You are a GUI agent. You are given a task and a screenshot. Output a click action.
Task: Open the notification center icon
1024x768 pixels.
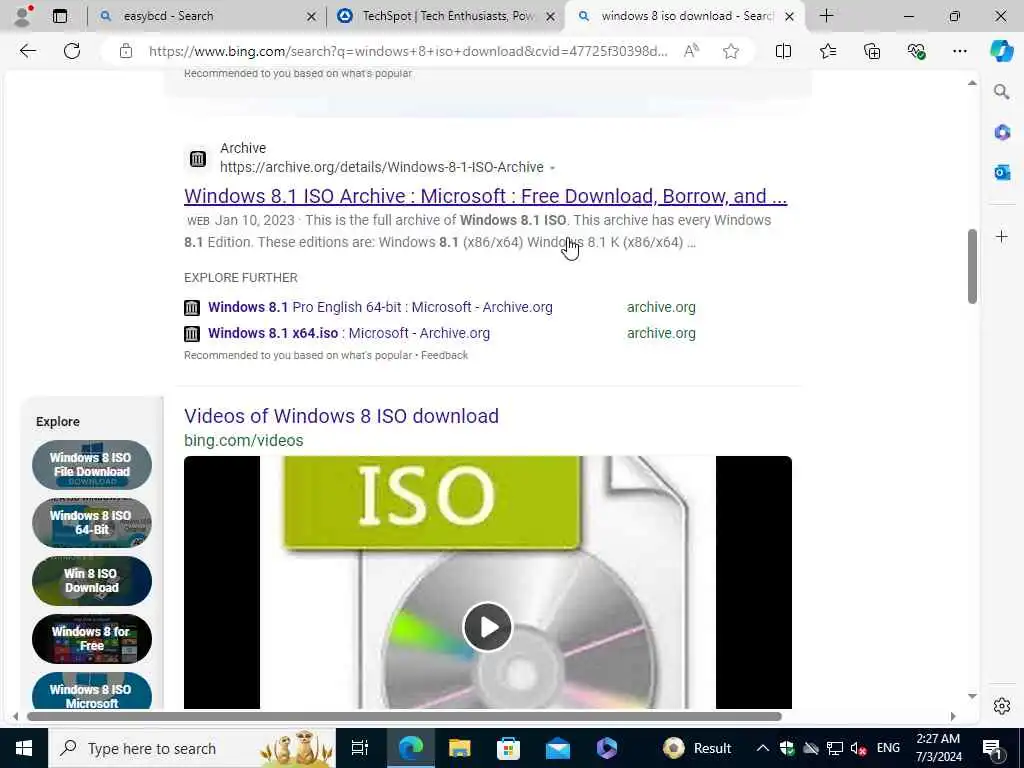(992, 748)
